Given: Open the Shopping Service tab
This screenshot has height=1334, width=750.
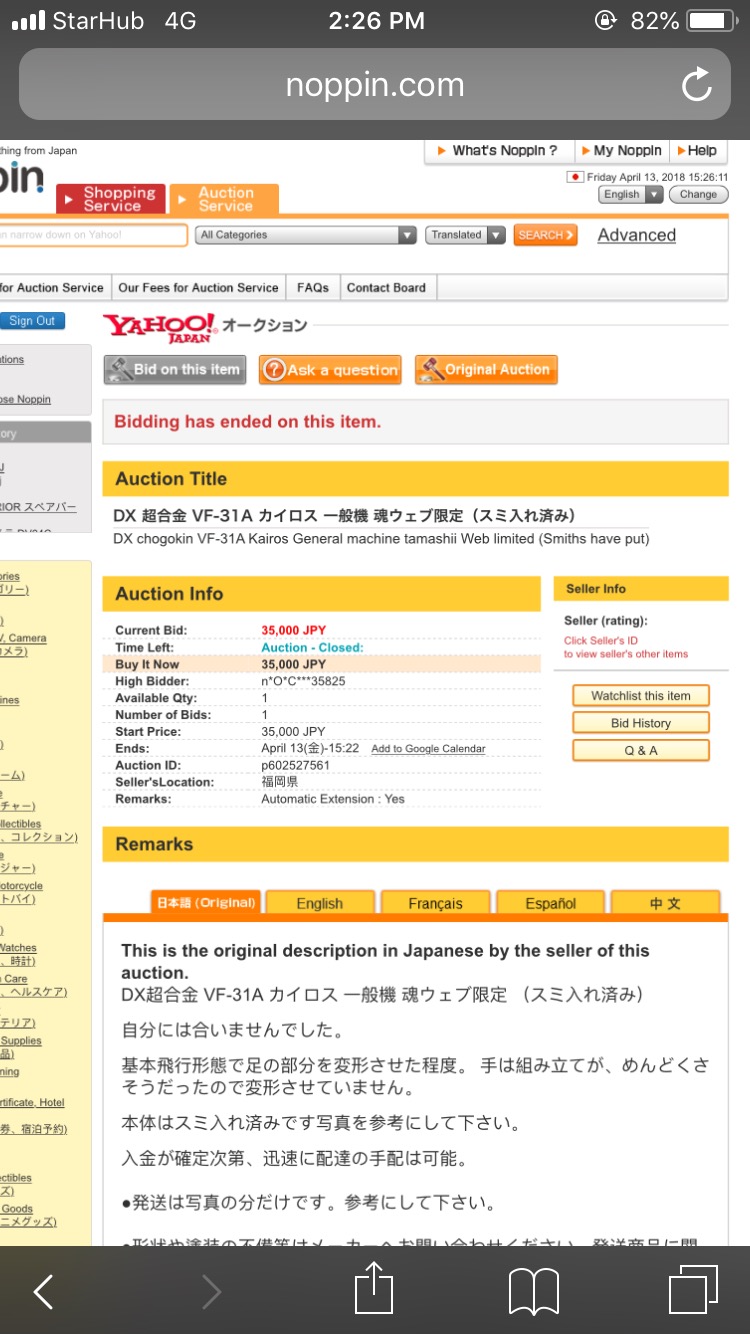Looking at the screenshot, I should (x=110, y=199).
